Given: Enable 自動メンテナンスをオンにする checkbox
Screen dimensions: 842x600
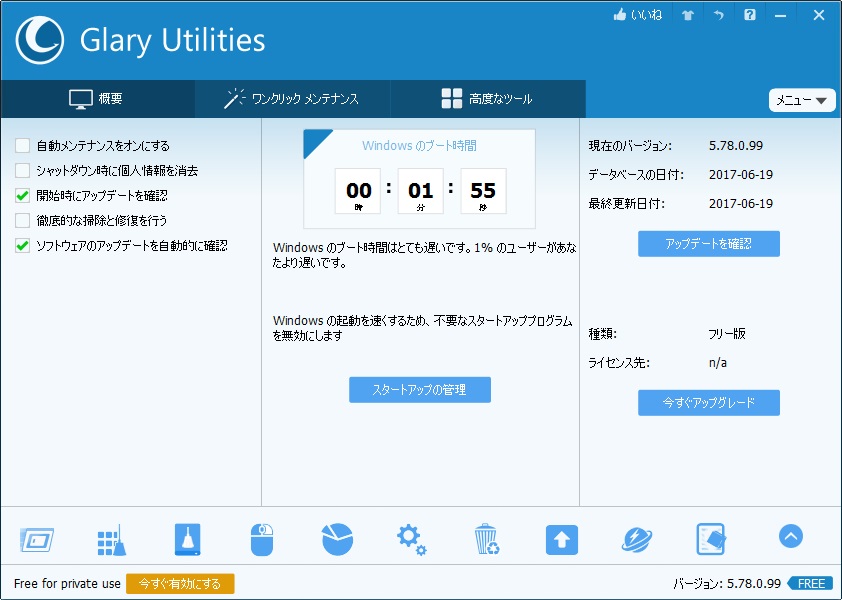Looking at the screenshot, I should click(20, 144).
